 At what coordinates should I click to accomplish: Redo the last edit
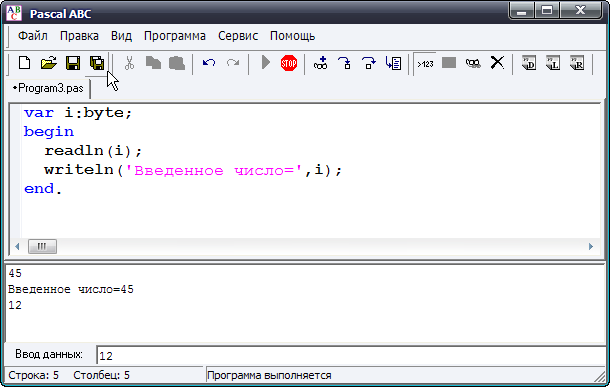pyautogui.click(x=233, y=63)
